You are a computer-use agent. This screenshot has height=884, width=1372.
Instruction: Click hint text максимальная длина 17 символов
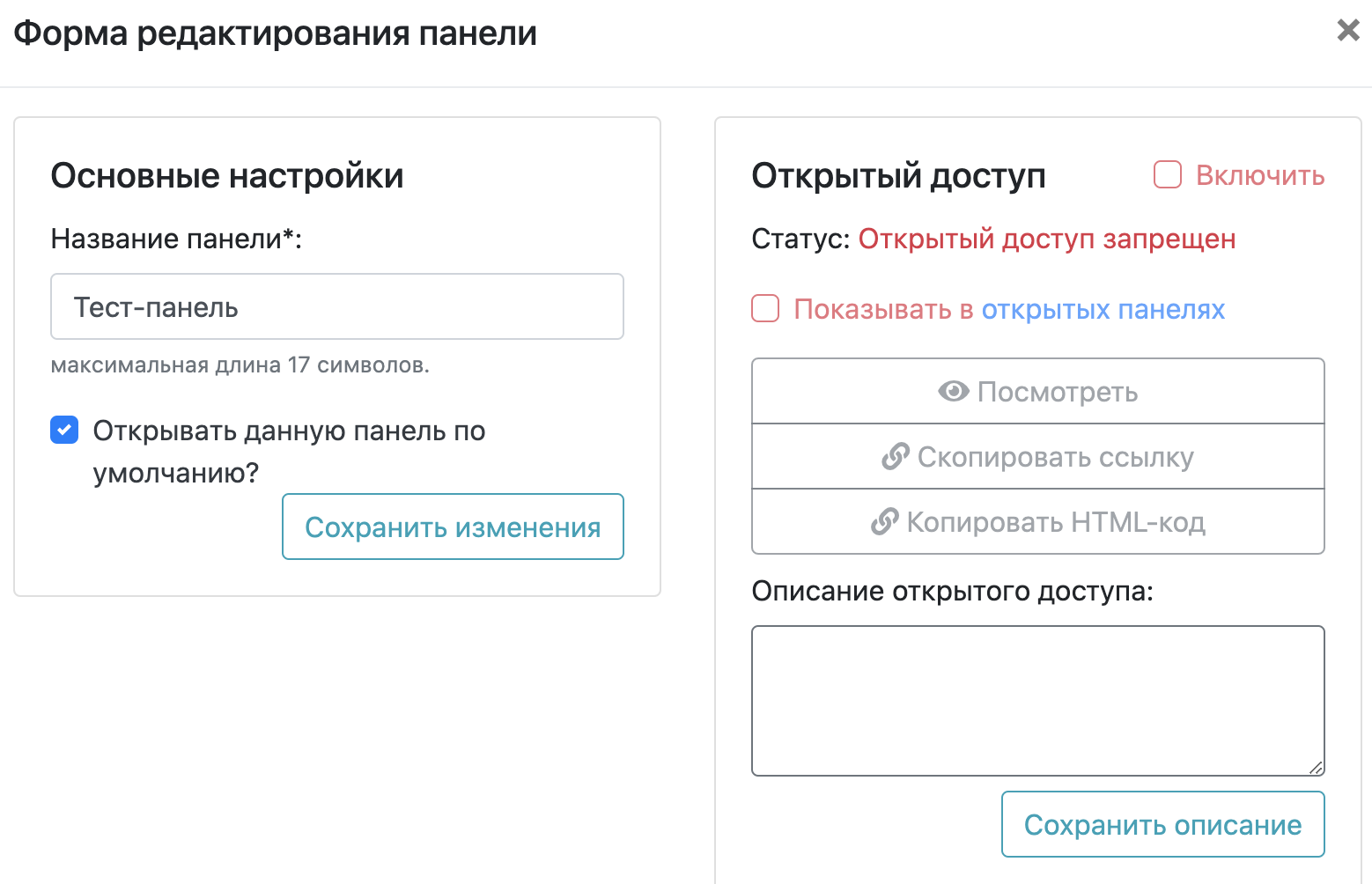[240, 365]
